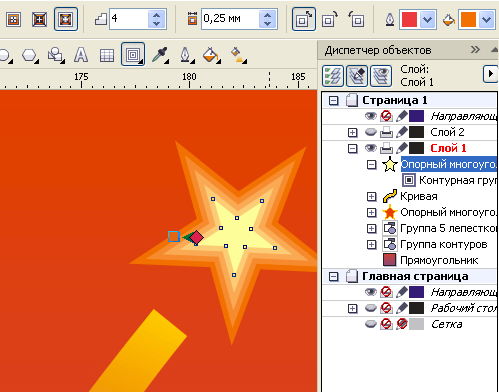Select the Eyedropper tool

tap(159, 55)
